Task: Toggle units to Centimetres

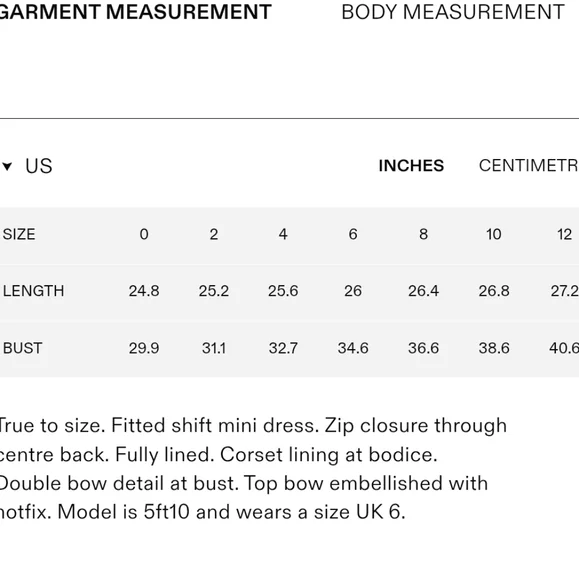Action: click(529, 166)
